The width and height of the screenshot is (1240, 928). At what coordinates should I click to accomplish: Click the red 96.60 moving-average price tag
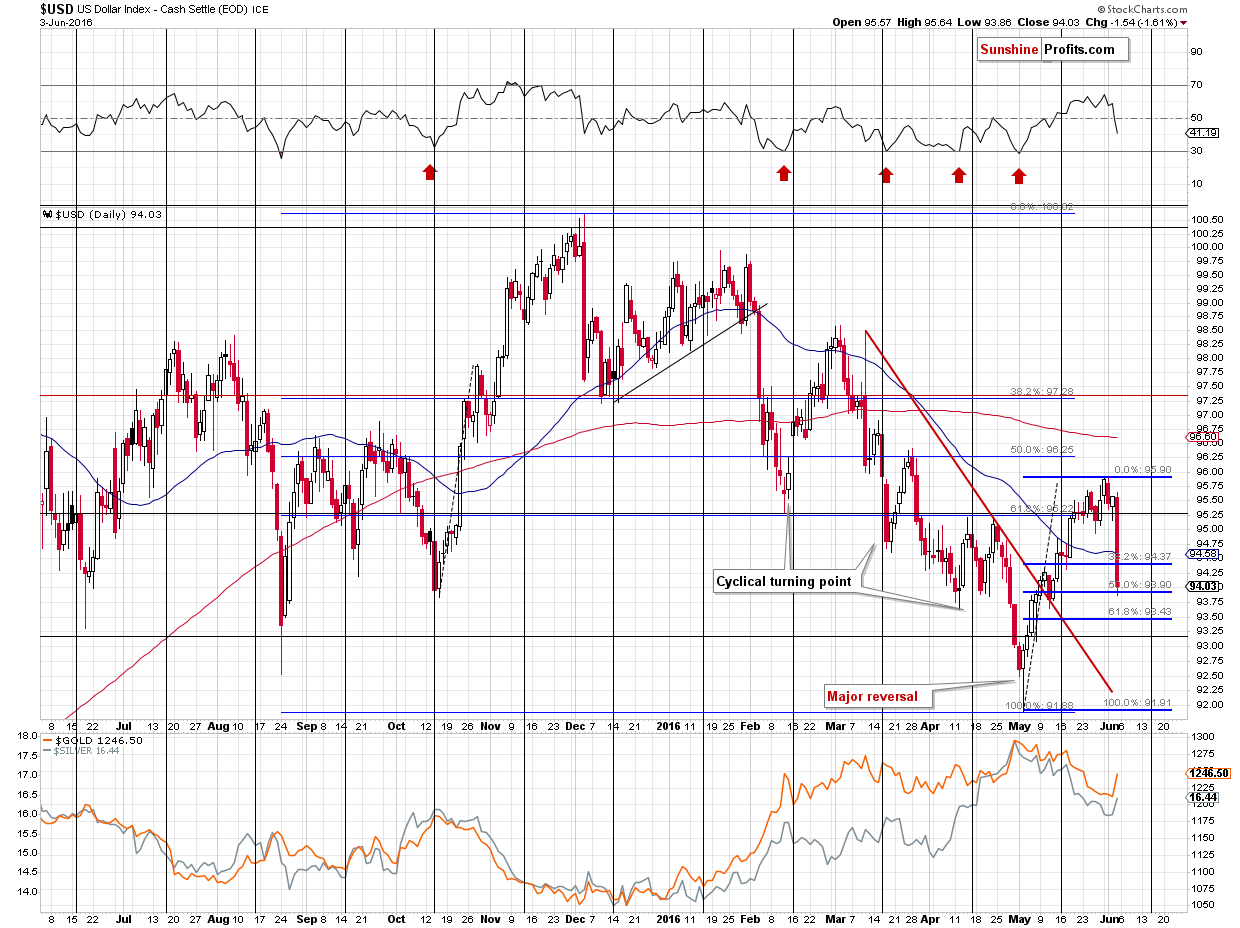click(x=1204, y=437)
